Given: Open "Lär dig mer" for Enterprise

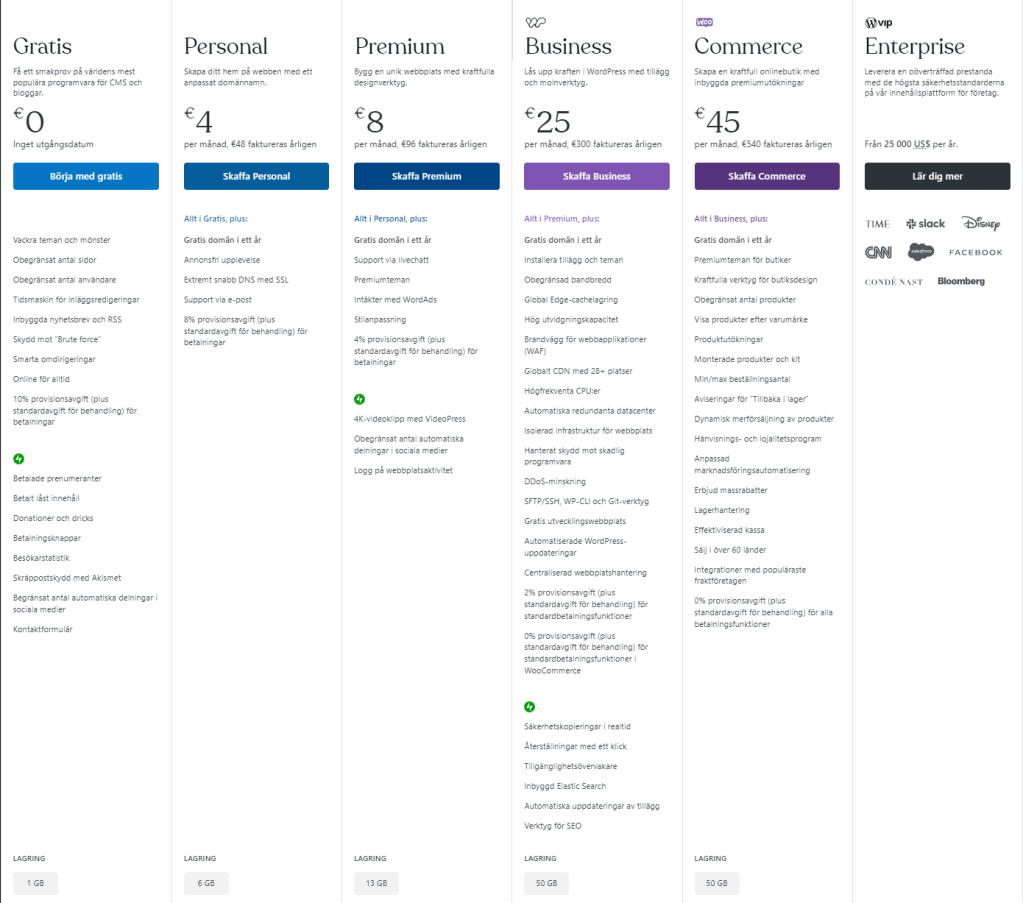Looking at the screenshot, I should click(937, 176).
